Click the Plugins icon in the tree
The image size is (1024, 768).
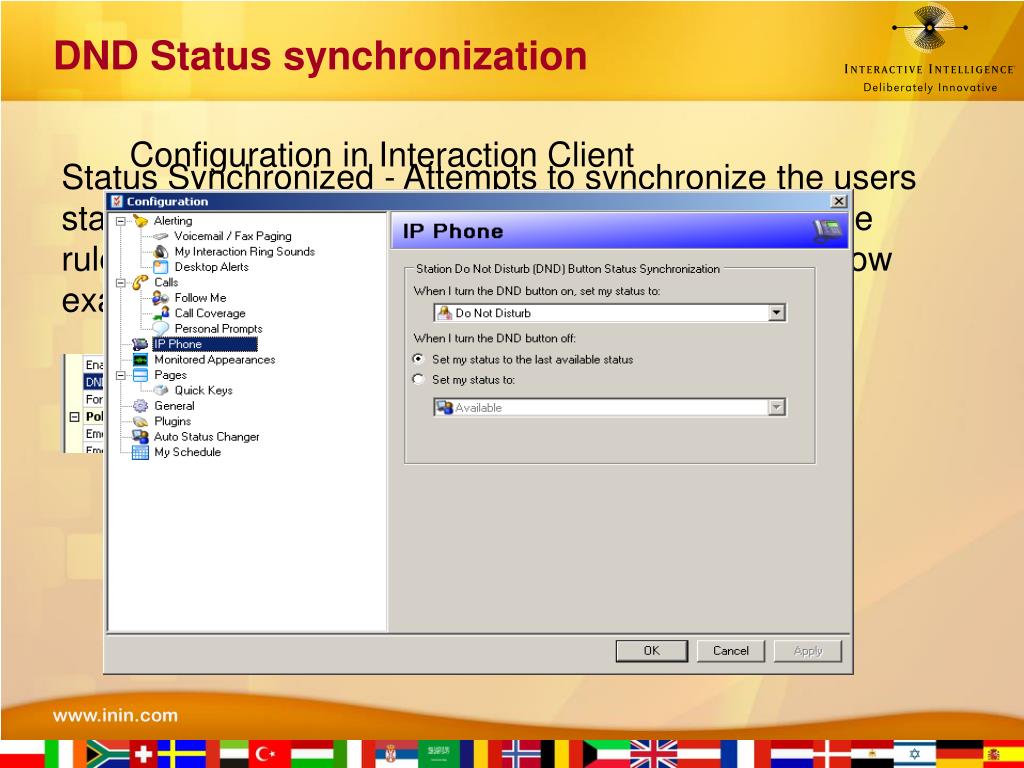(x=140, y=421)
